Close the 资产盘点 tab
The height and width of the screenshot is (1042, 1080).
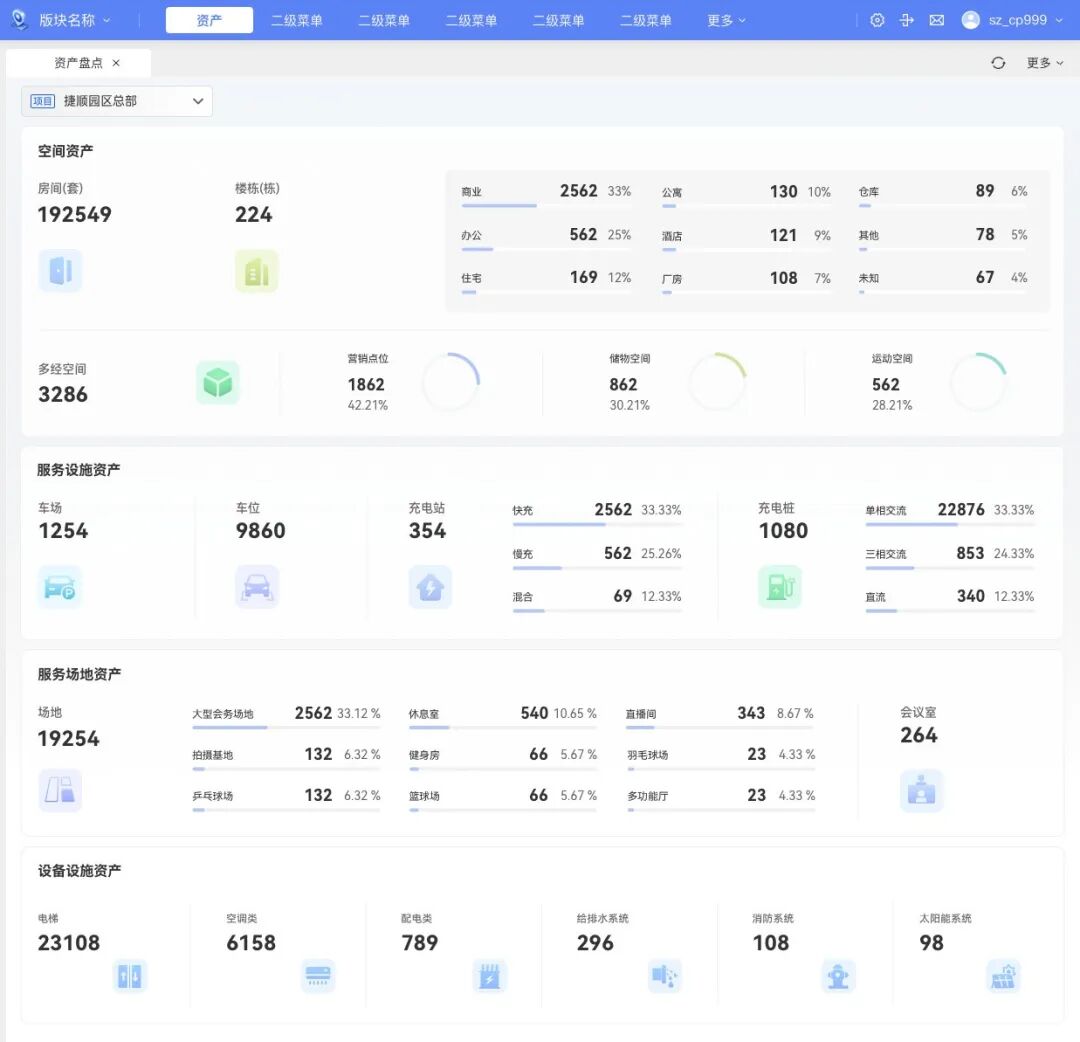[x=116, y=63]
